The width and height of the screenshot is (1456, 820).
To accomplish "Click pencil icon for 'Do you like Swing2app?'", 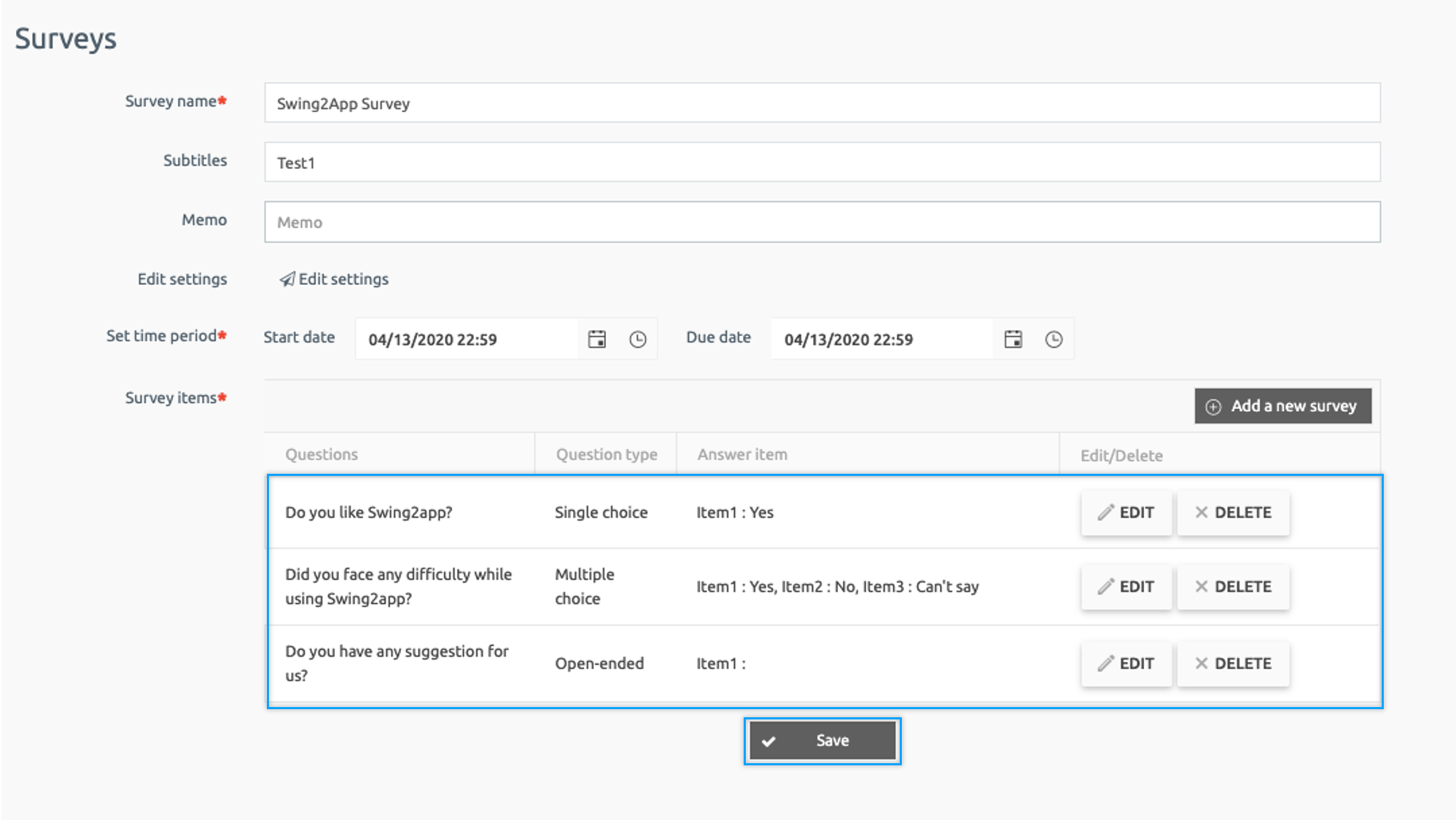I will point(1105,512).
